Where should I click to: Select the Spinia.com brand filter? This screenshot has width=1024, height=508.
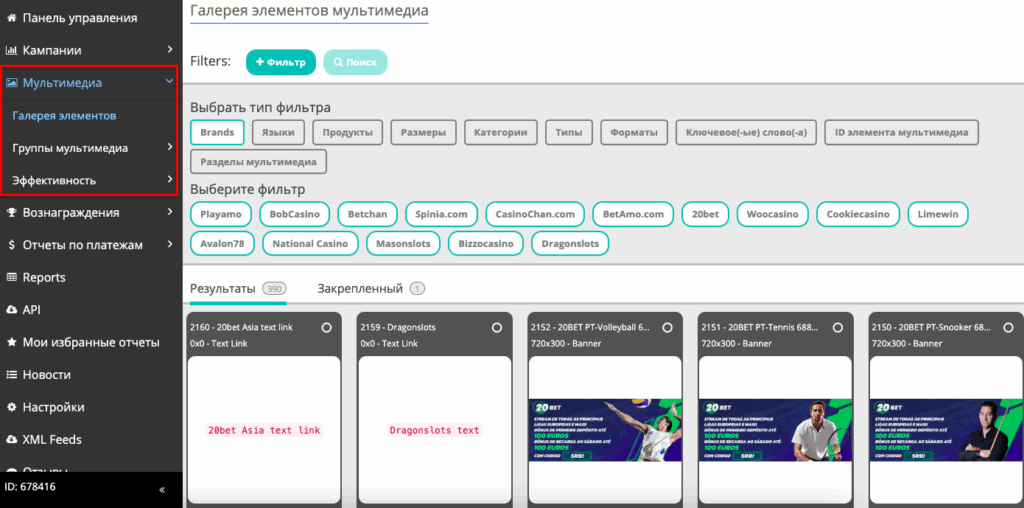tap(441, 214)
